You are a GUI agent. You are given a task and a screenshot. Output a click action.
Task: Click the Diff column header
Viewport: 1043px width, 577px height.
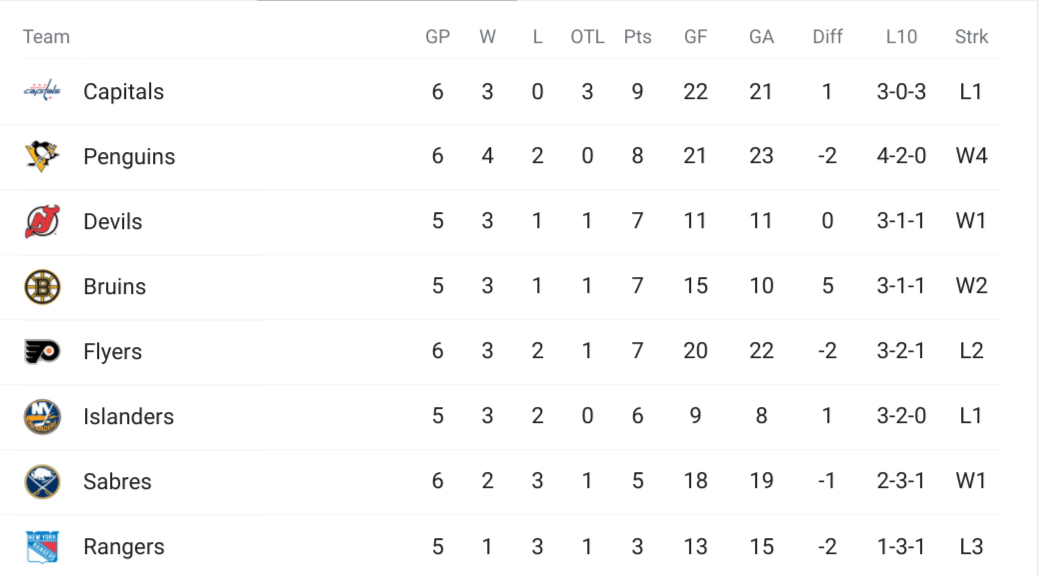pyautogui.click(x=827, y=37)
